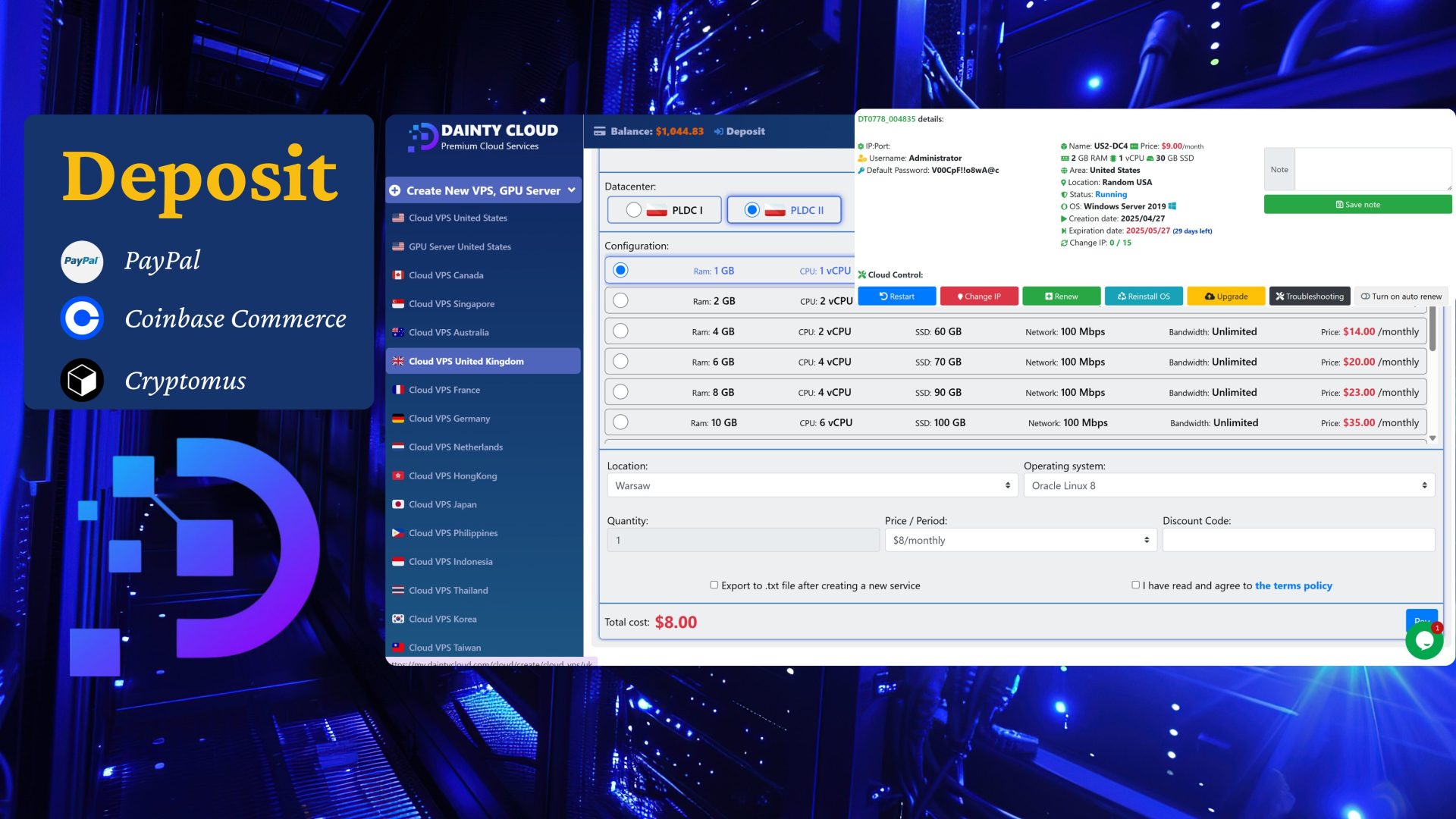Choose the 6 GB Ram $20.00 configuration
This screenshot has height=819, width=1456.
(620, 361)
